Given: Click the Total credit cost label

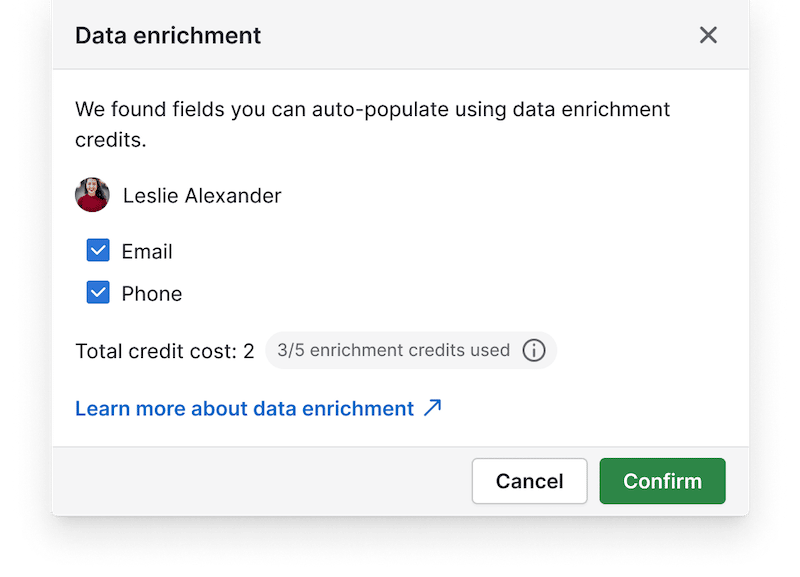Looking at the screenshot, I should pos(164,351).
